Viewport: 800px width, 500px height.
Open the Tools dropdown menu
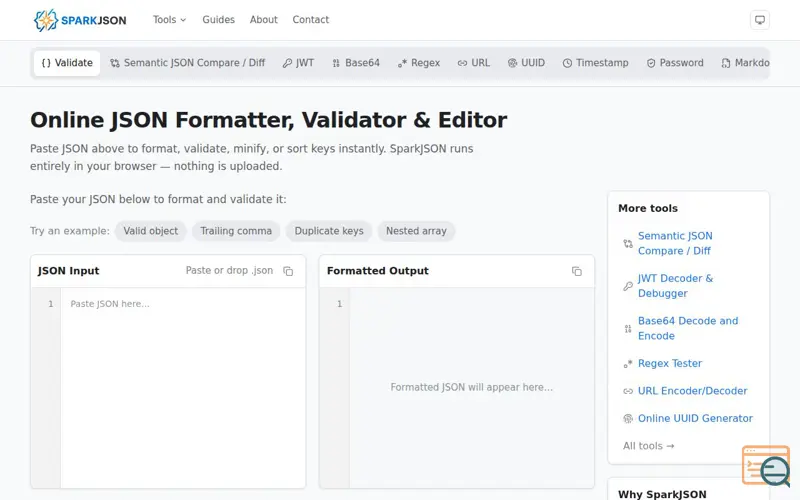[x=169, y=20]
